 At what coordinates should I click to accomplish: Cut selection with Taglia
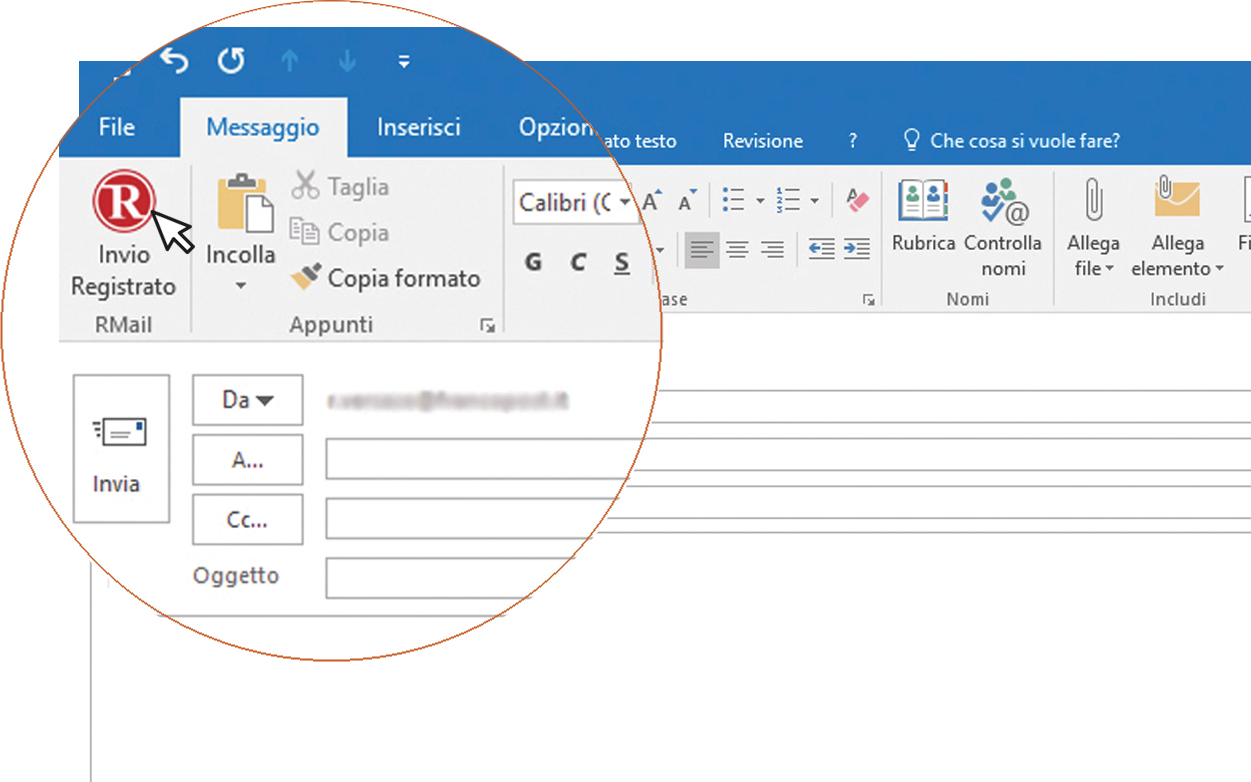[340, 186]
